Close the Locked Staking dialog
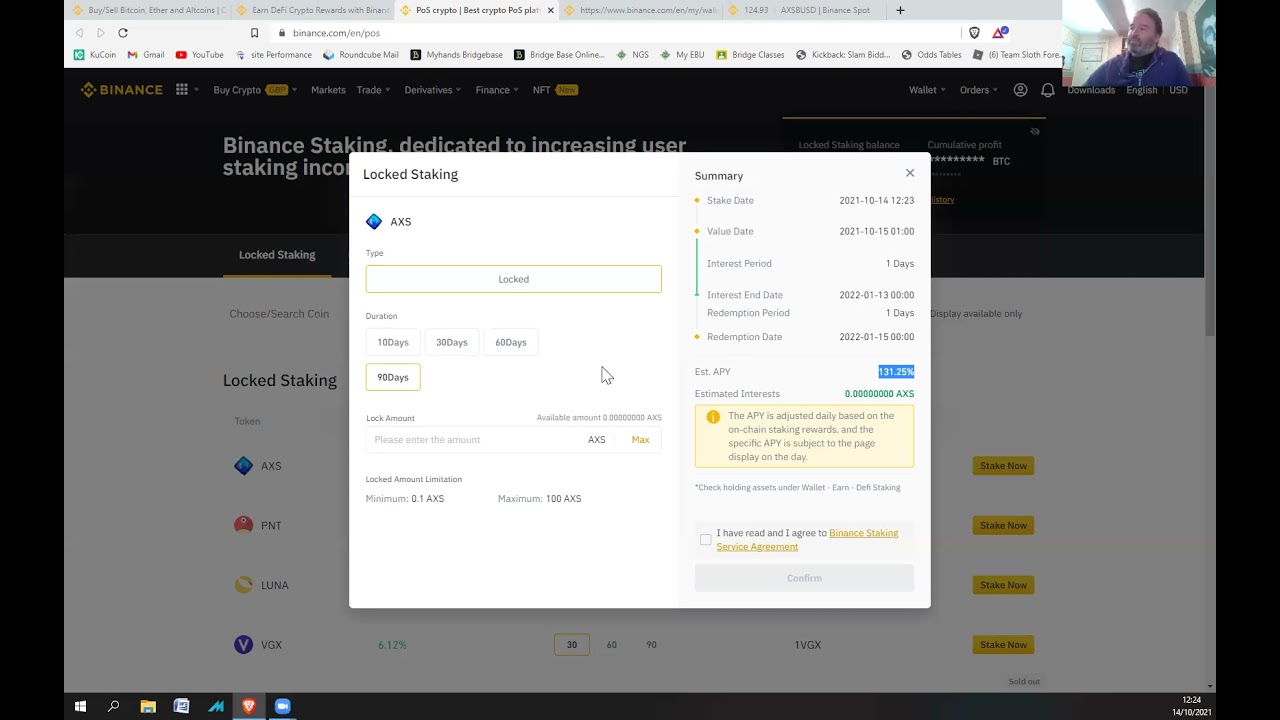Screen dimensions: 1280x720 click(910, 173)
